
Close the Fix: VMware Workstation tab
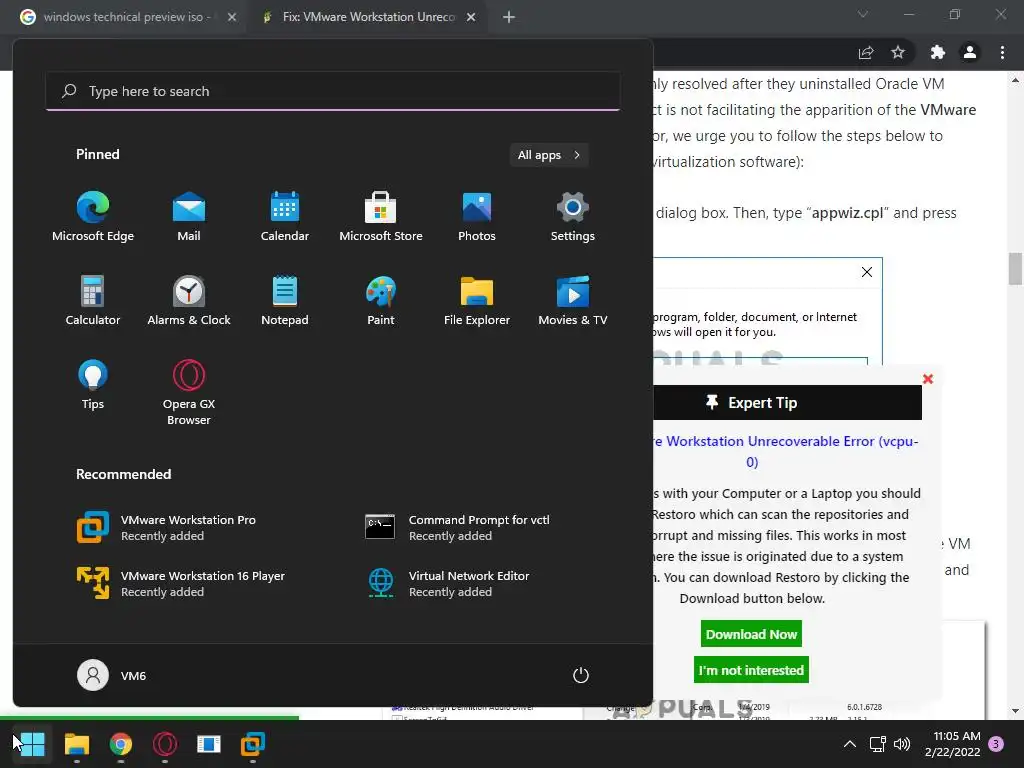[471, 17]
